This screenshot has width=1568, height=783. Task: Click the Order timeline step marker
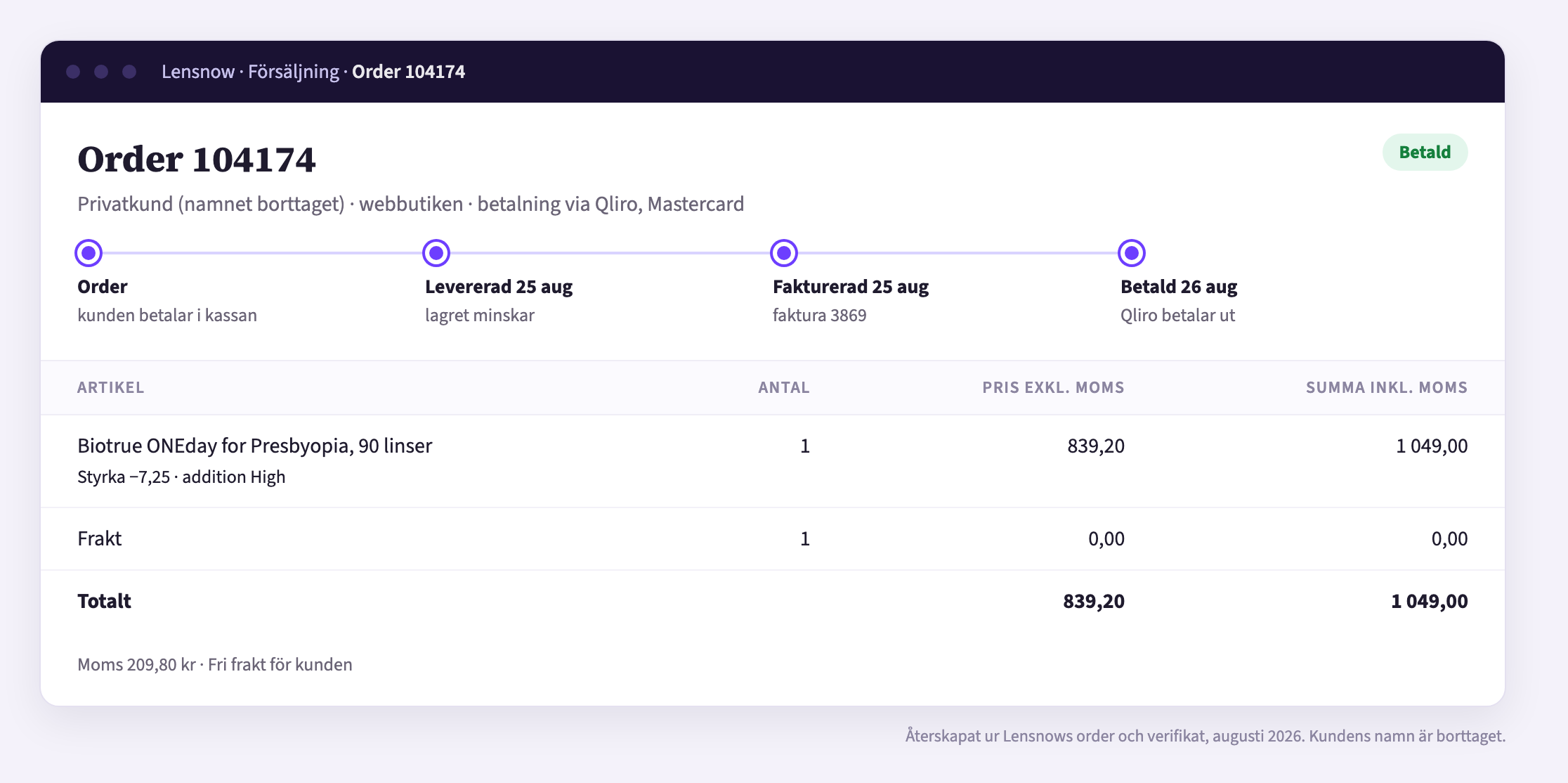[x=89, y=253]
